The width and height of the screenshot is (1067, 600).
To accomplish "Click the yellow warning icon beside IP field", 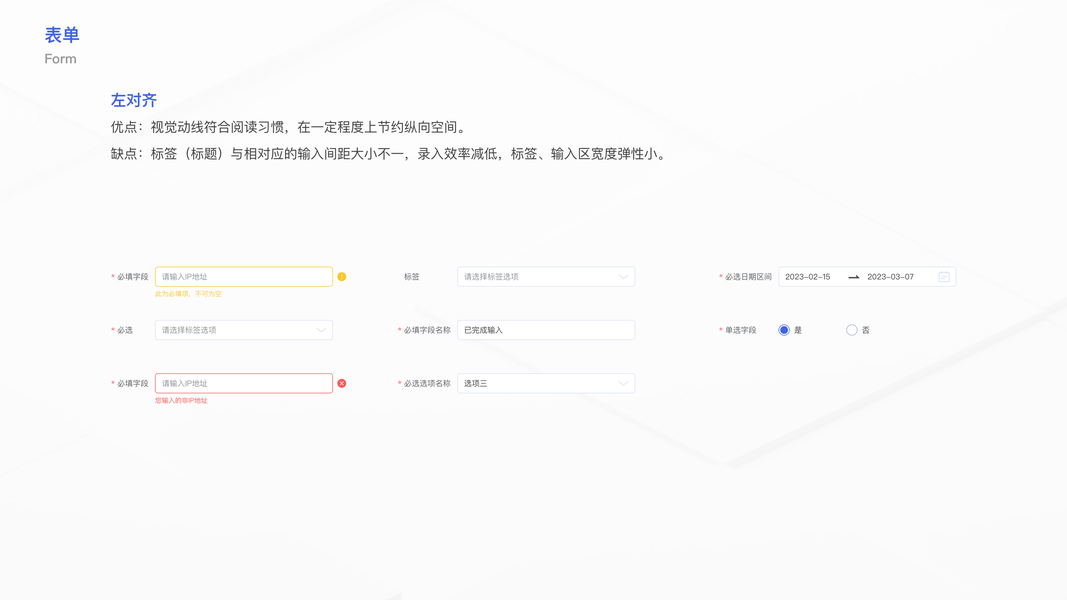I will [342, 277].
